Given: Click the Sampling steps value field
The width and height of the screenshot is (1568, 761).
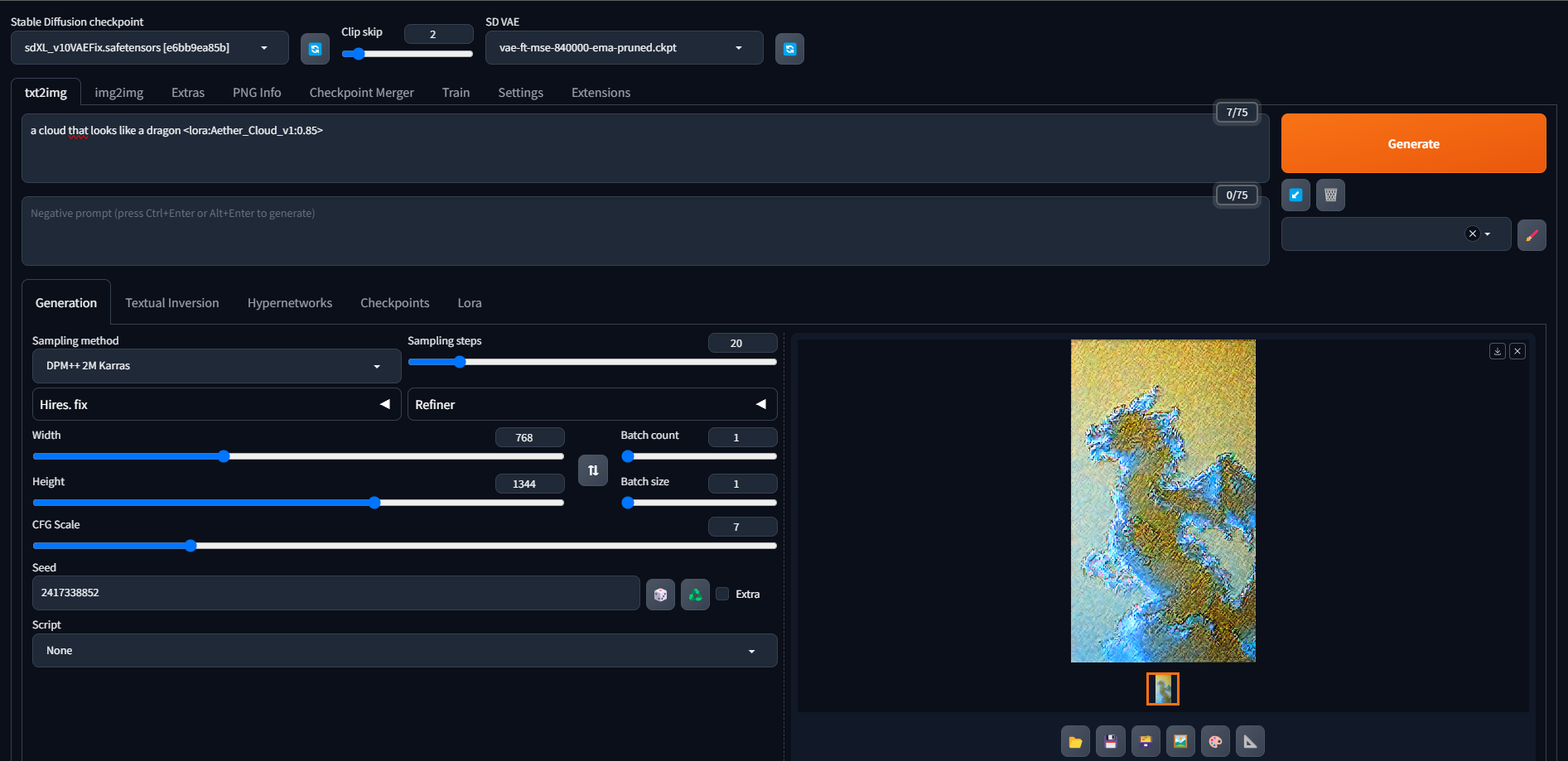Looking at the screenshot, I should point(742,343).
